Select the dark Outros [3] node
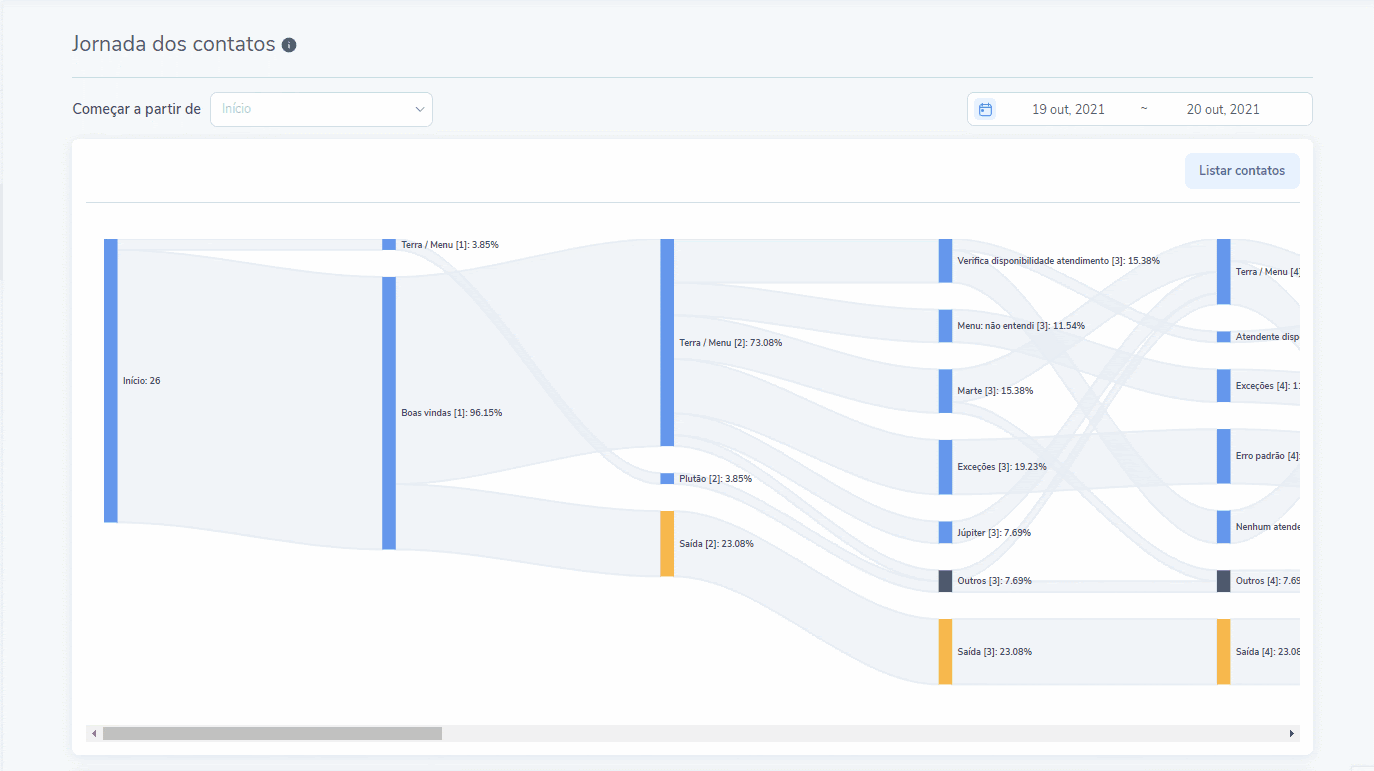The image size is (1374, 771). [945, 581]
